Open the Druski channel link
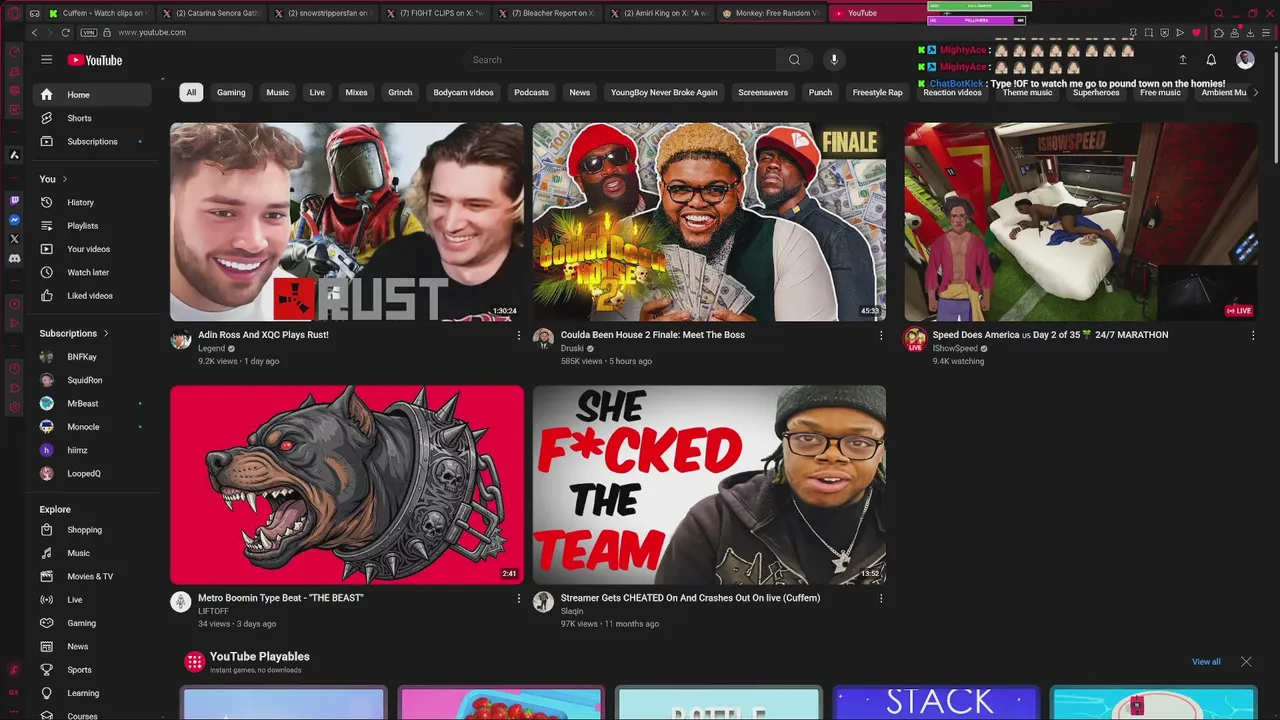Image resolution: width=1280 pixels, height=720 pixels. point(572,349)
